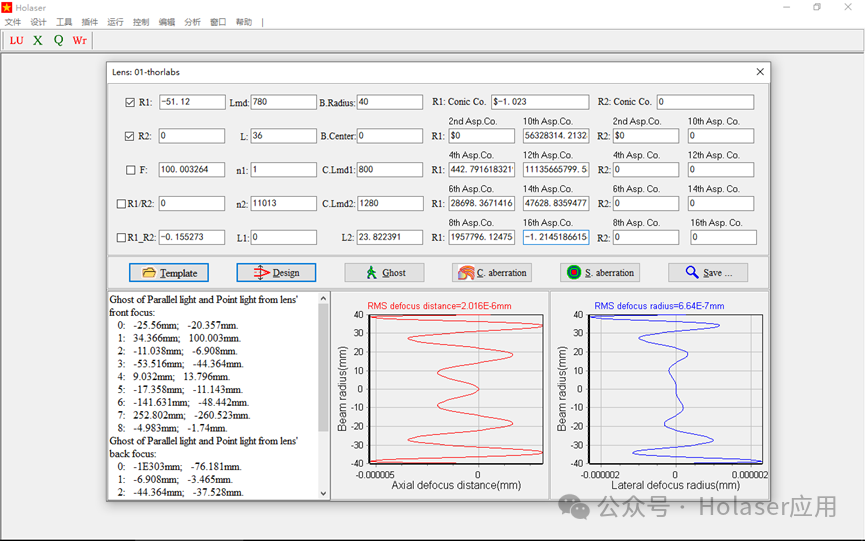Screen dimensions: 865x541
Task: Click the L1 input field
Action: click(x=284, y=238)
